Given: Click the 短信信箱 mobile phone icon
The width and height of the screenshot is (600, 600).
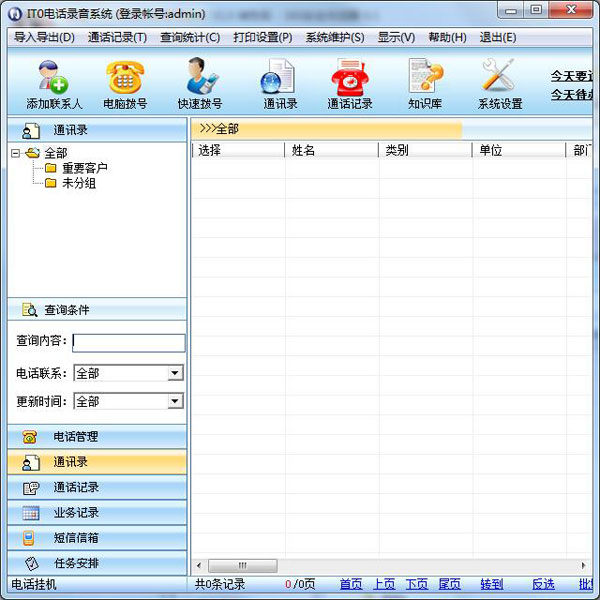Looking at the screenshot, I should (28, 538).
